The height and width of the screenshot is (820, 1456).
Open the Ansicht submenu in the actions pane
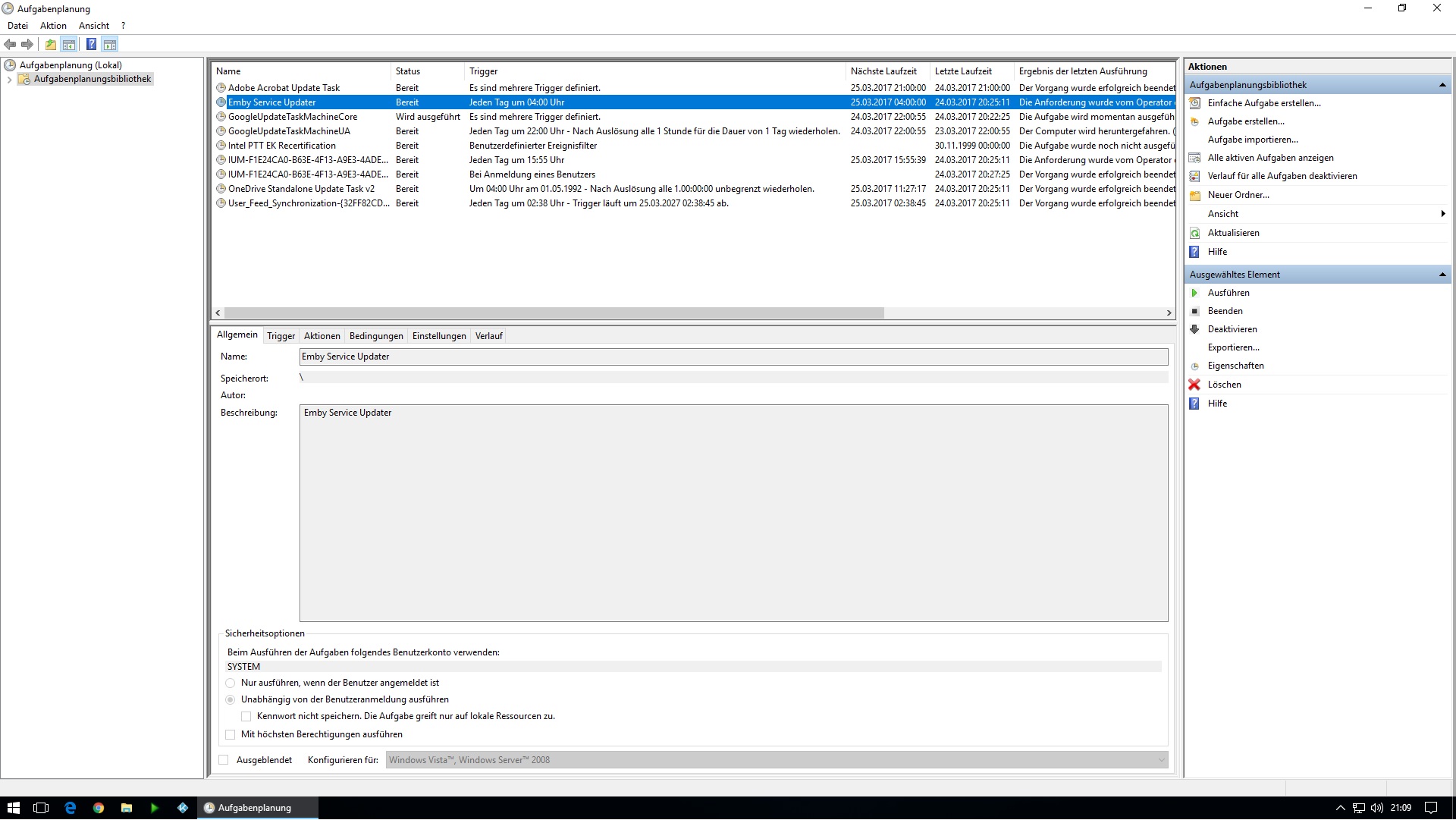pyautogui.click(x=1319, y=214)
